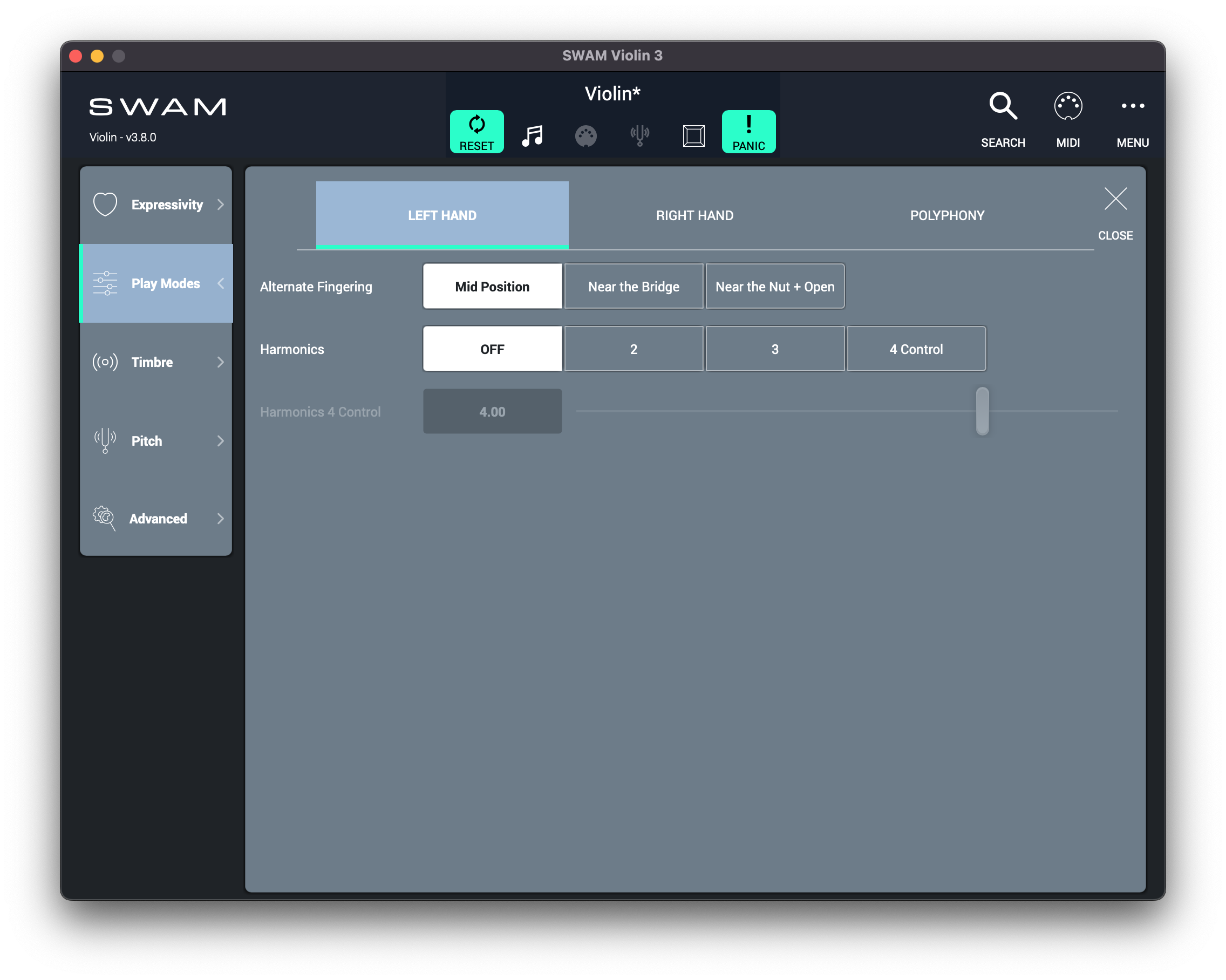Viewport: 1226px width, 980px height.
Task: Set Harmonics to 3
Action: (774, 349)
